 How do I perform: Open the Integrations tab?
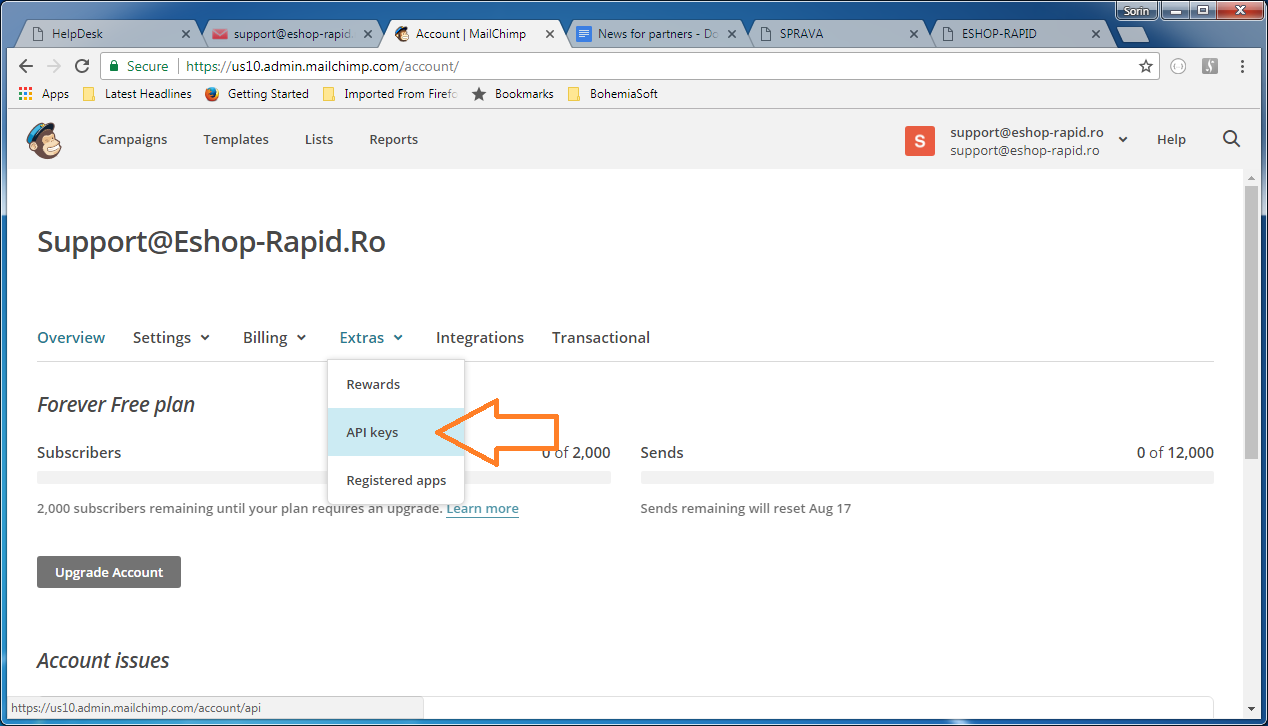click(480, 338)
